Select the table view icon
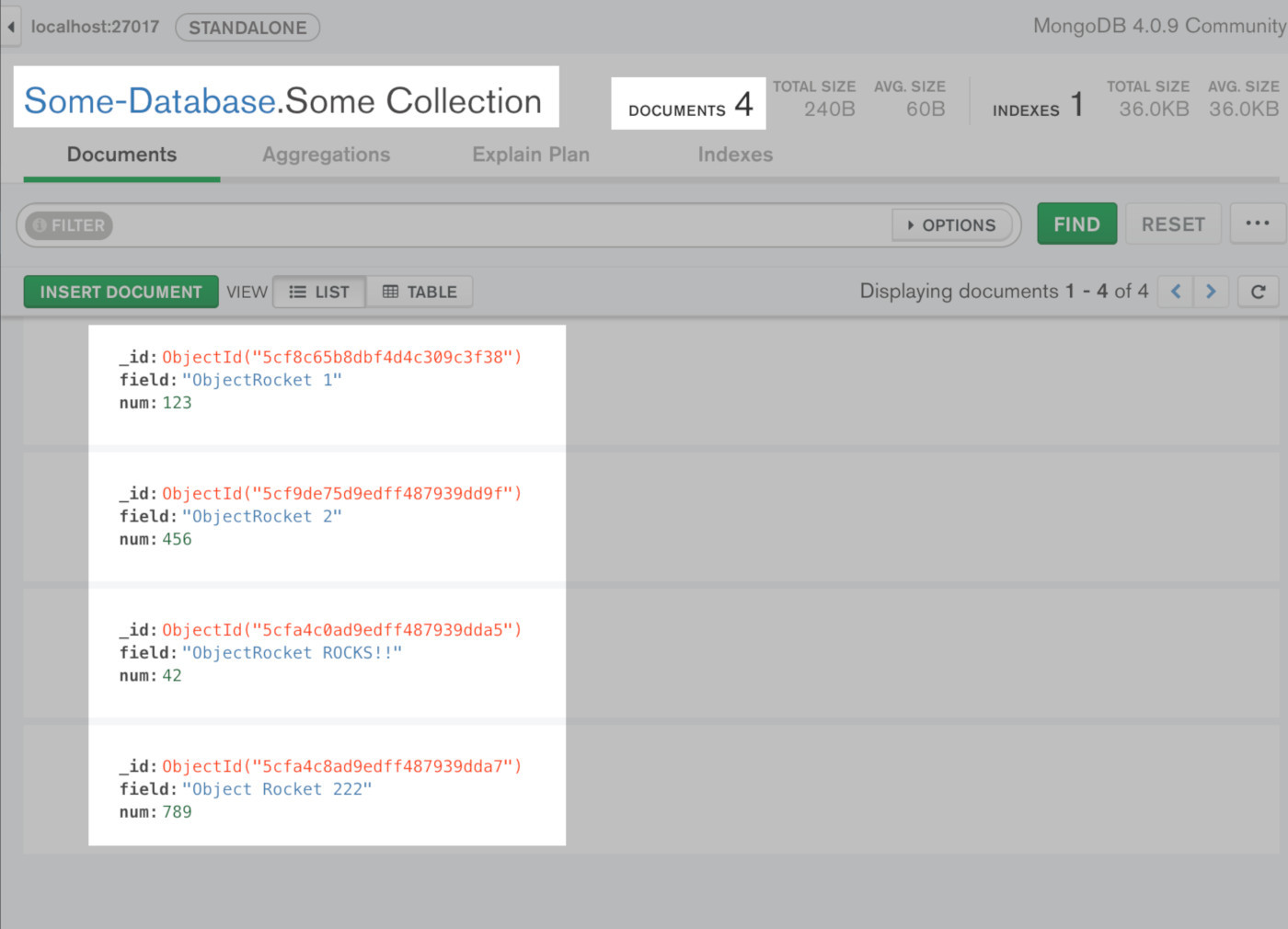The image size is (1288, 929). click(394, 292)
